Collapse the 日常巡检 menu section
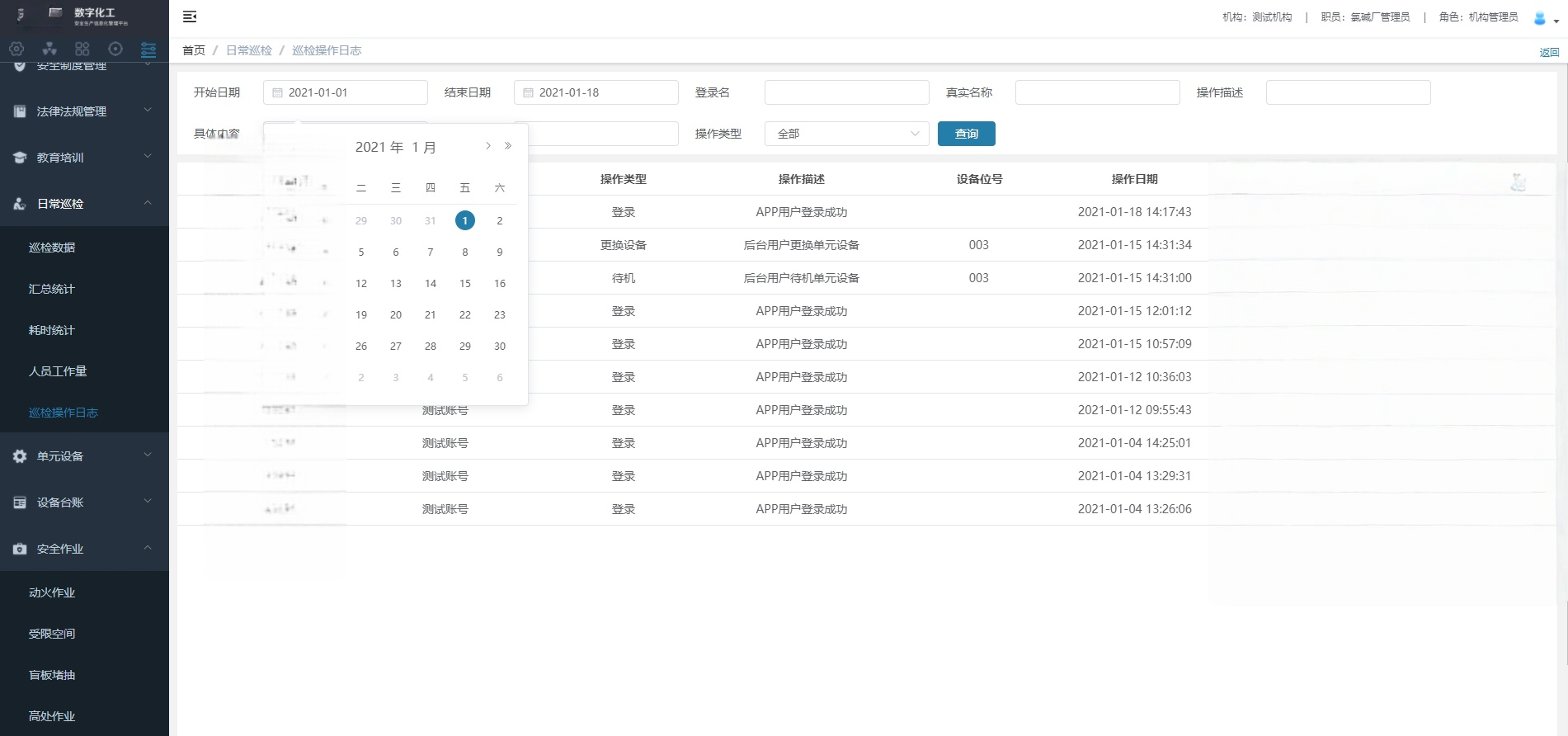Image resolution: width=1568 pixels, height=736 pixels. tap(84, 204)
